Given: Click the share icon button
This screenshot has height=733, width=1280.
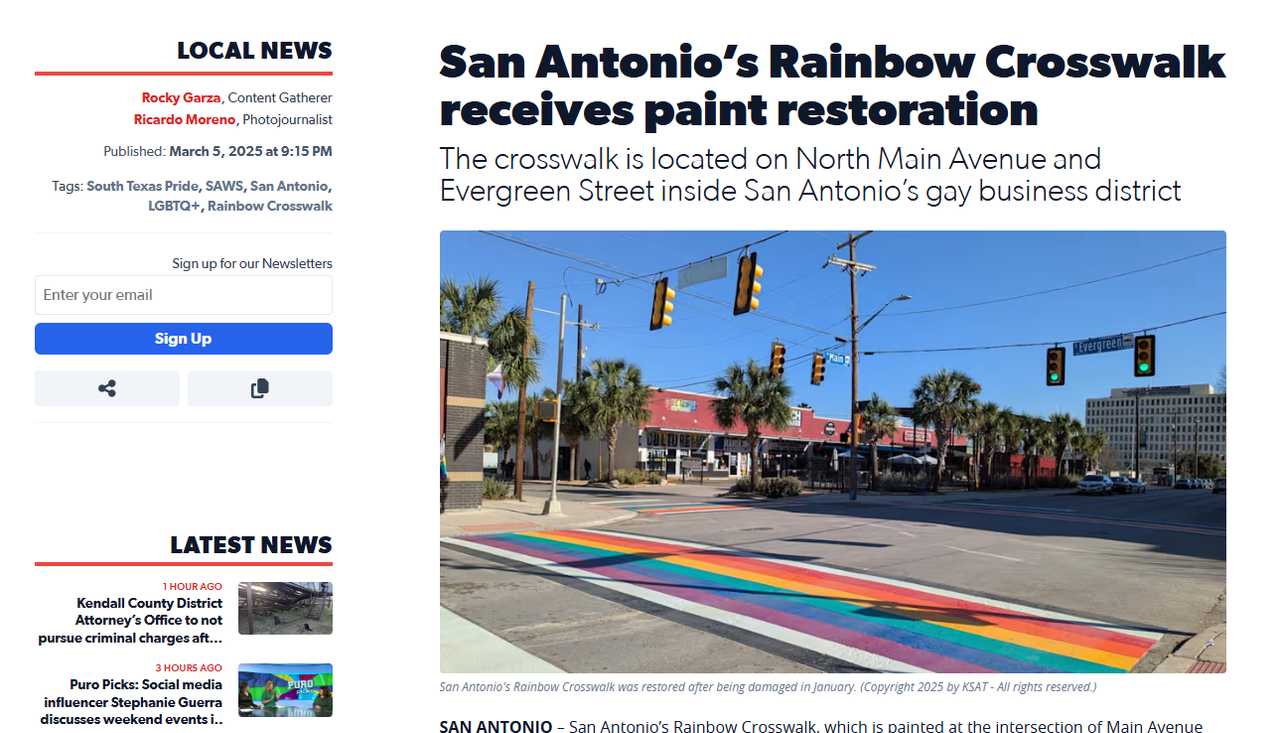Looking at the screenshot, I should point(107,388).
